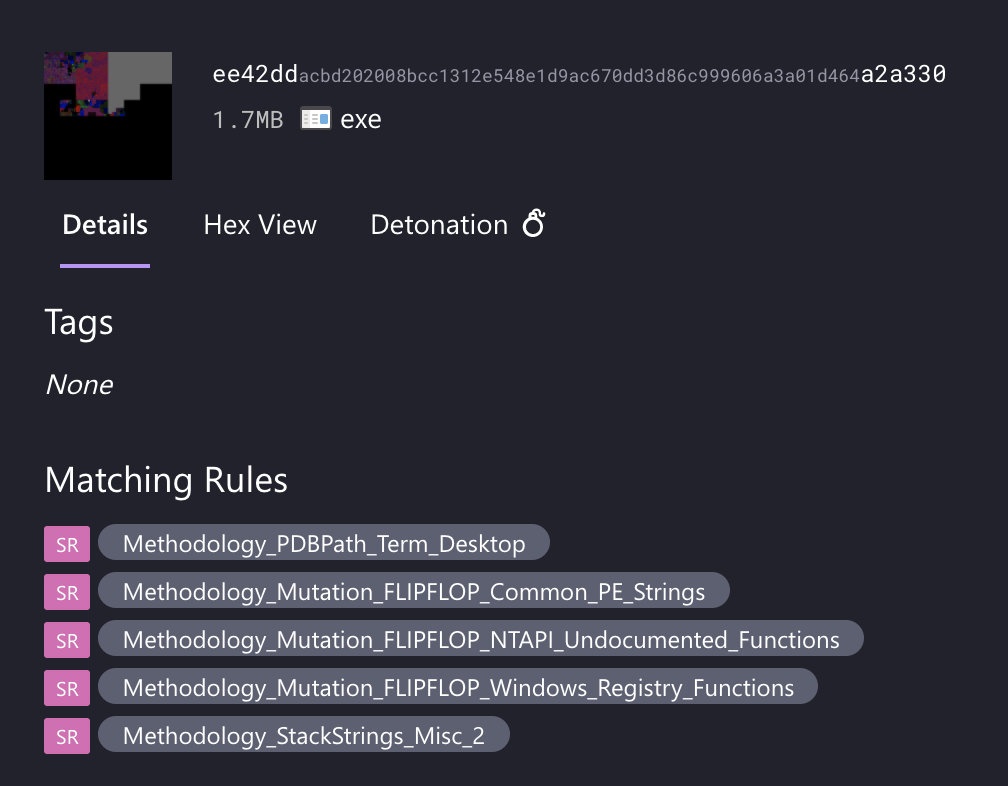Click SR badge beside Methodology_PDBPath_Term_Desktop
Viewport: 1008px width, 786px height.
pos(67,544)
